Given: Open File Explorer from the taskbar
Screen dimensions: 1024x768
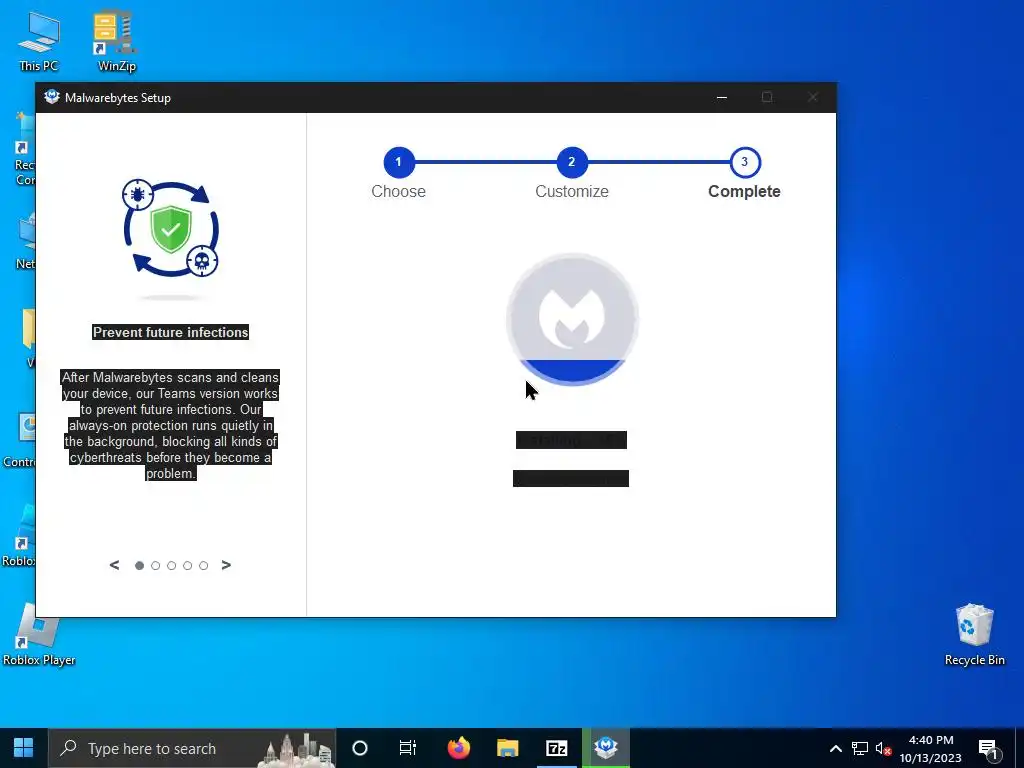Looking at the screenshot, I should point(507,748).
